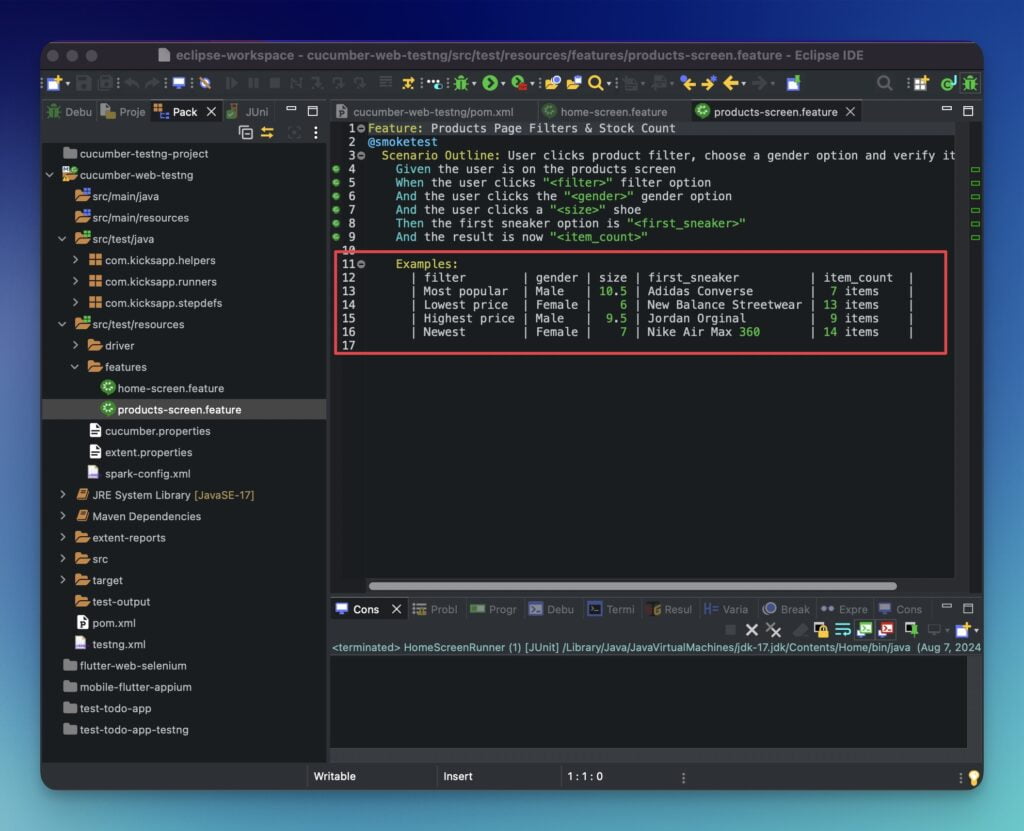The height and width of the screenshot is (831, 1024).
Task: Select the testng.xml file in tree
Action: click(119, 644)
